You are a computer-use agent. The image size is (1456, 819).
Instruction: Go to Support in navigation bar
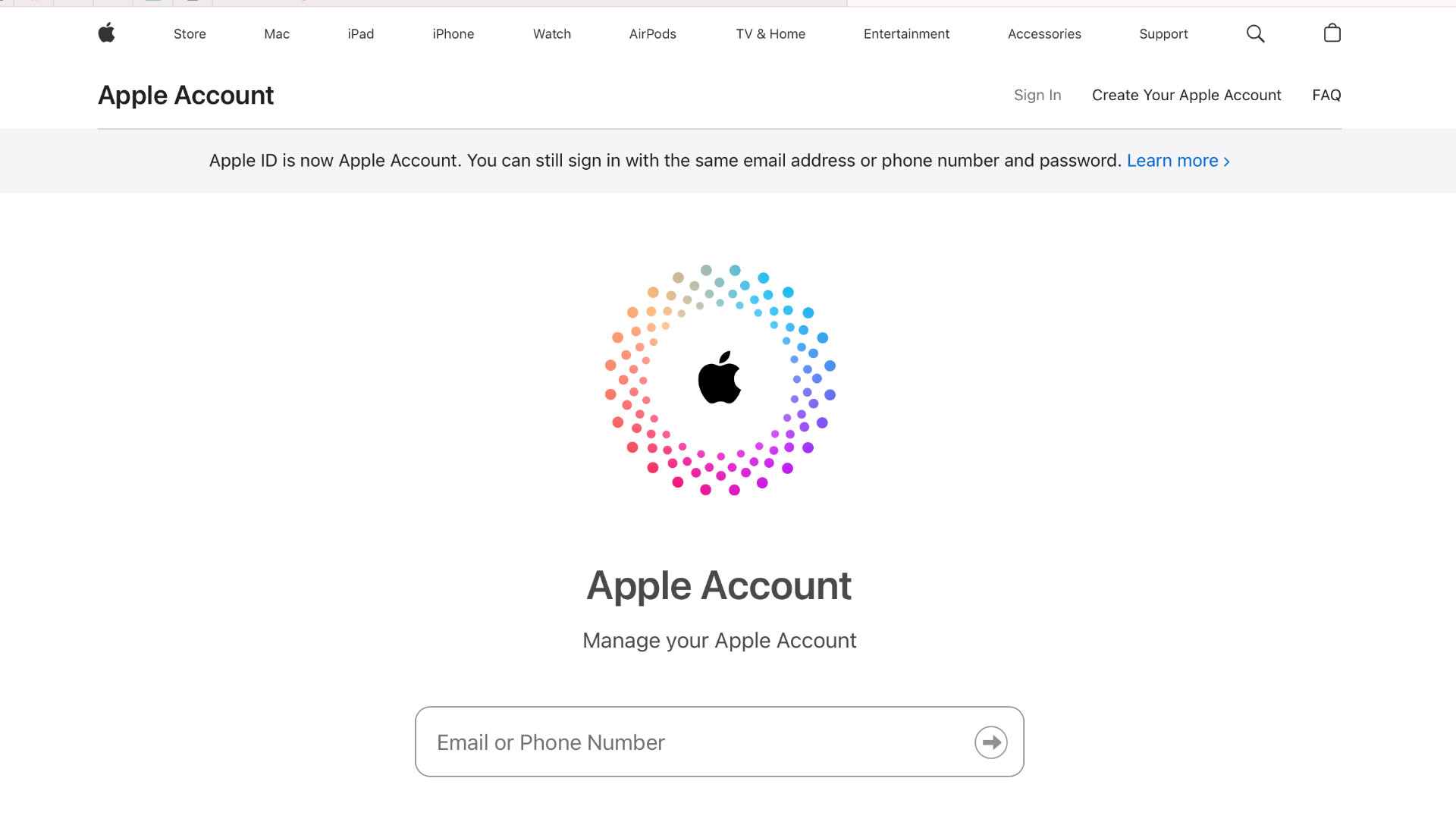(x=1163, y=34)
